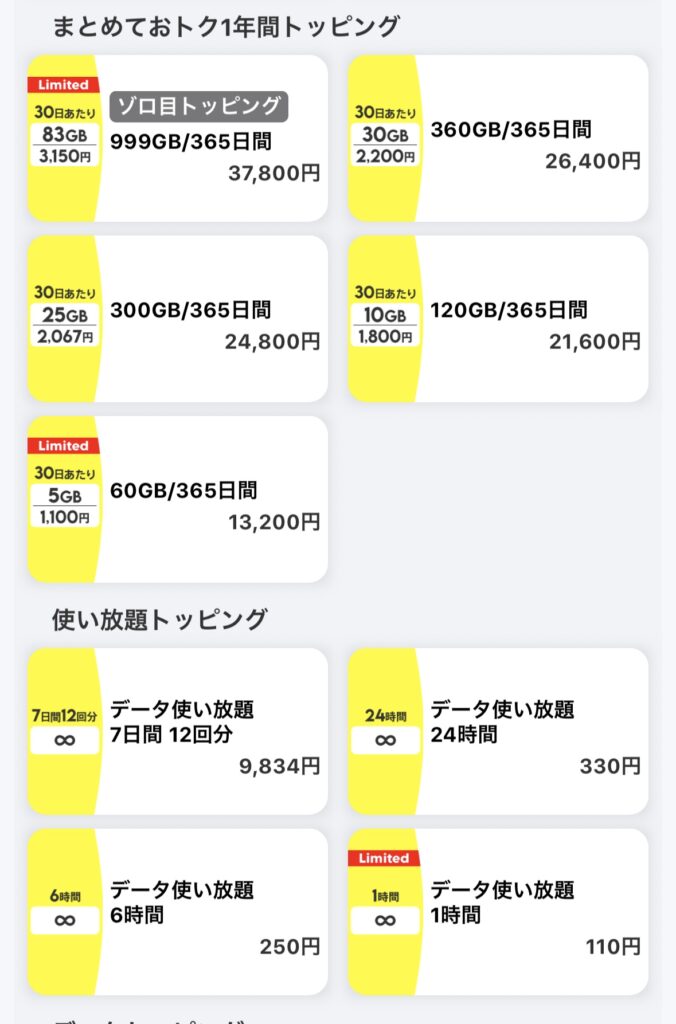676x1024 pixels.
Task: Select the 999GB/365日間 topping card
Action: [215, 140]
